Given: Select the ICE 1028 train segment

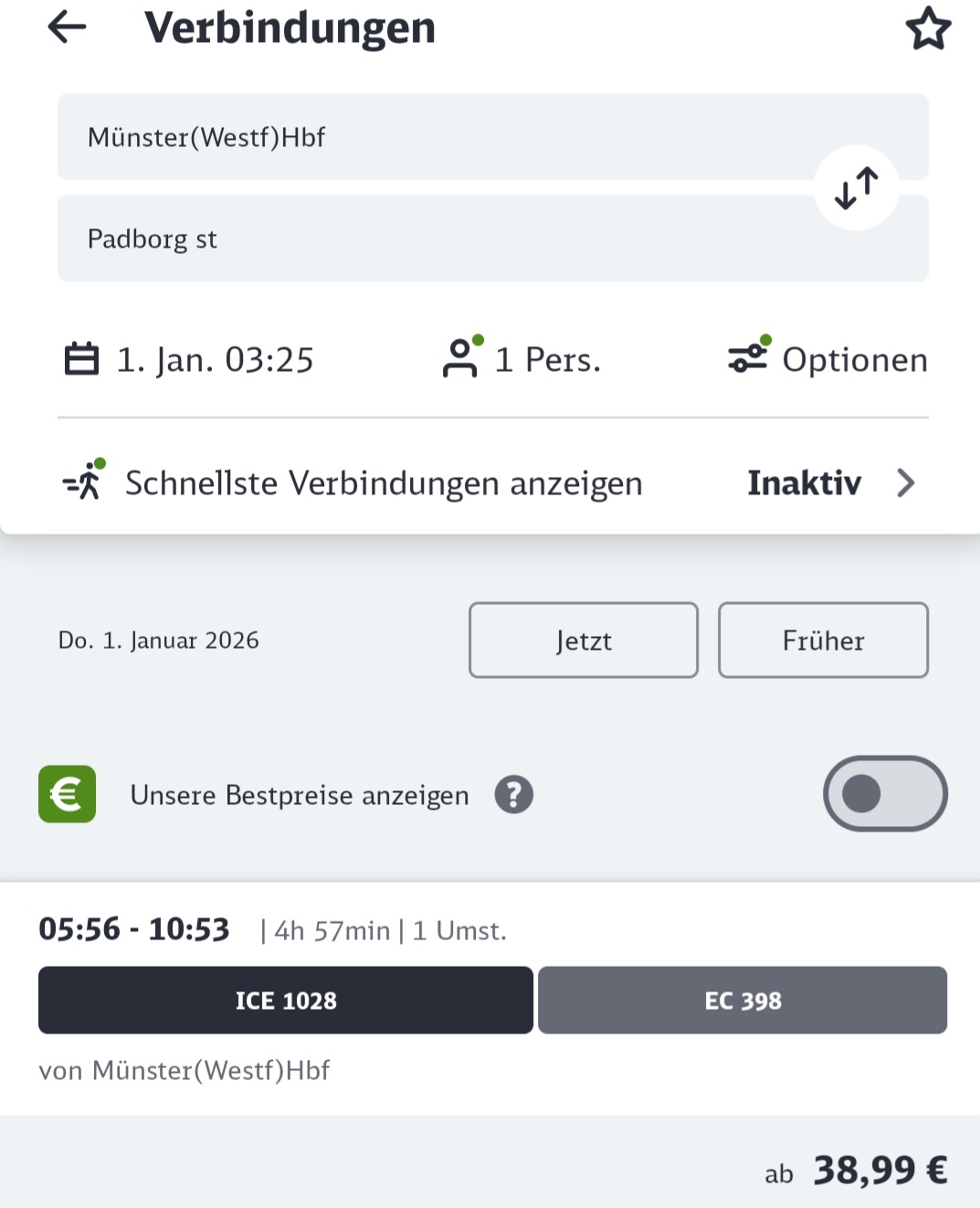Looking at the screenshot, I should click(x=286, y=1001).
